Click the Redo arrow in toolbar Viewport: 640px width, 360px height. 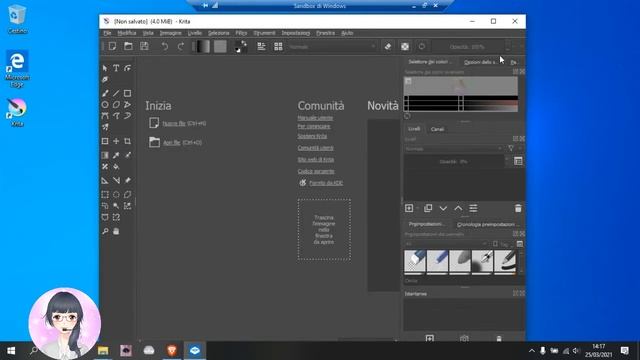point(181,47)
